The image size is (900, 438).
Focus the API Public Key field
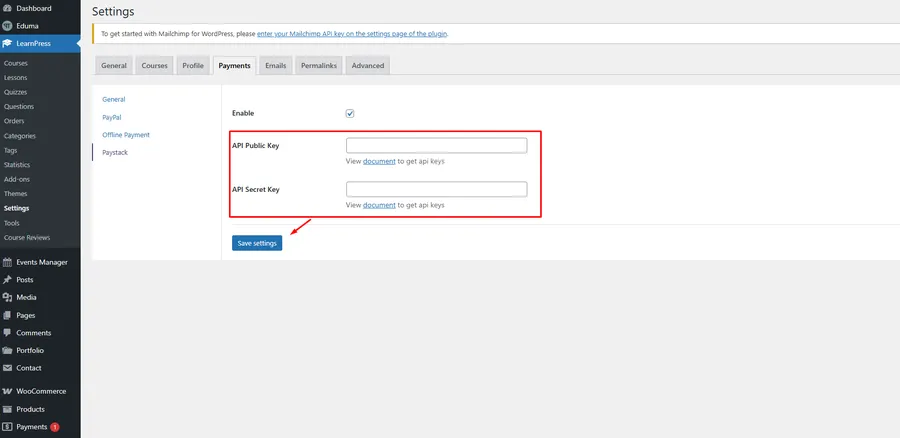pyautogui.click(x=437, y=146)
